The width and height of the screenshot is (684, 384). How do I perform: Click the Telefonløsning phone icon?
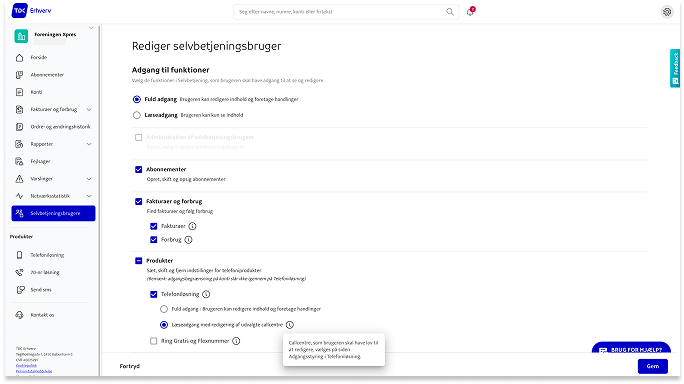[x=19, y=255]
